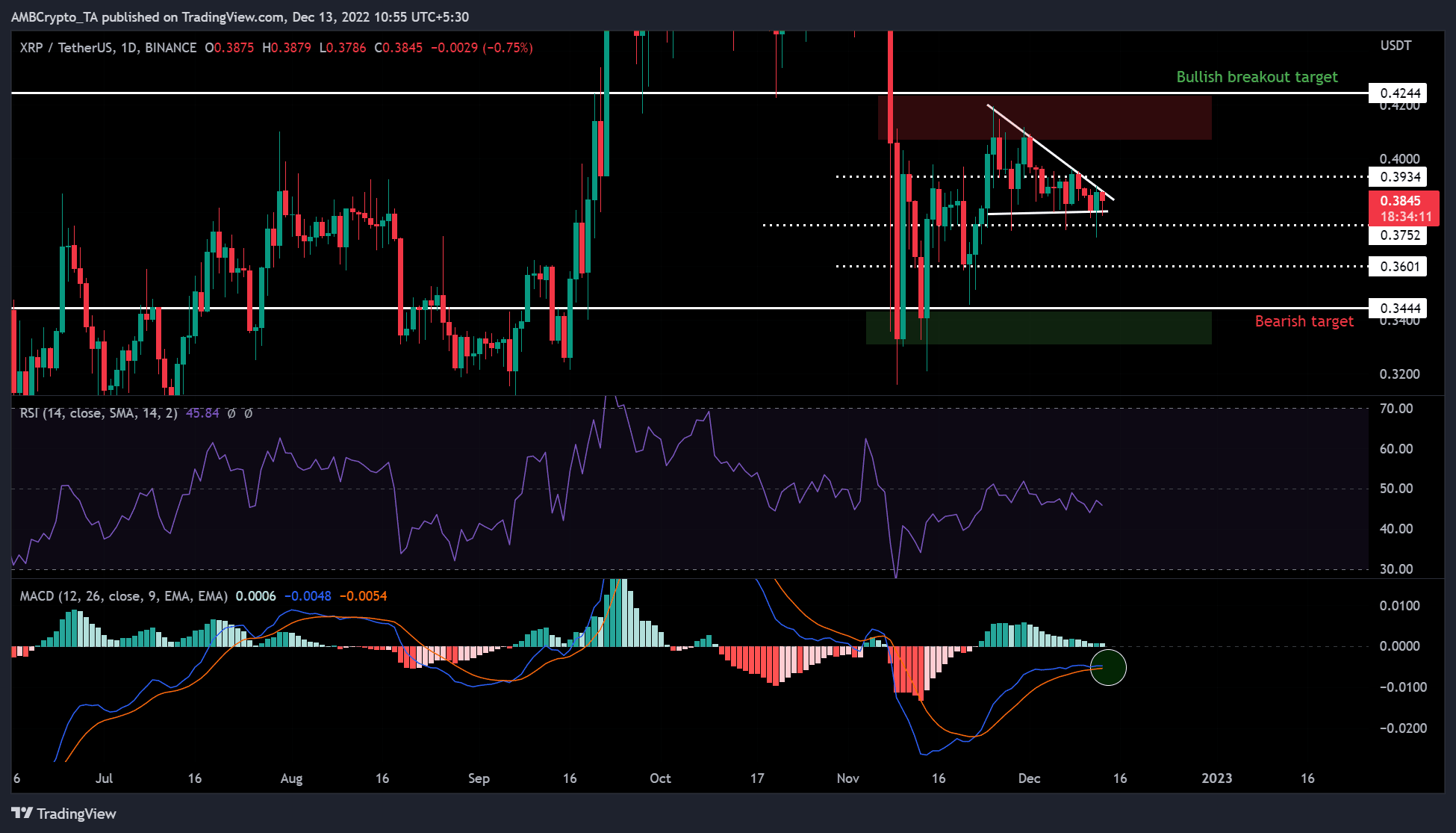This screenshot has height=833, width=1456.
Task: Click the 'Jul' date on time axis
Action: [104, 778]
